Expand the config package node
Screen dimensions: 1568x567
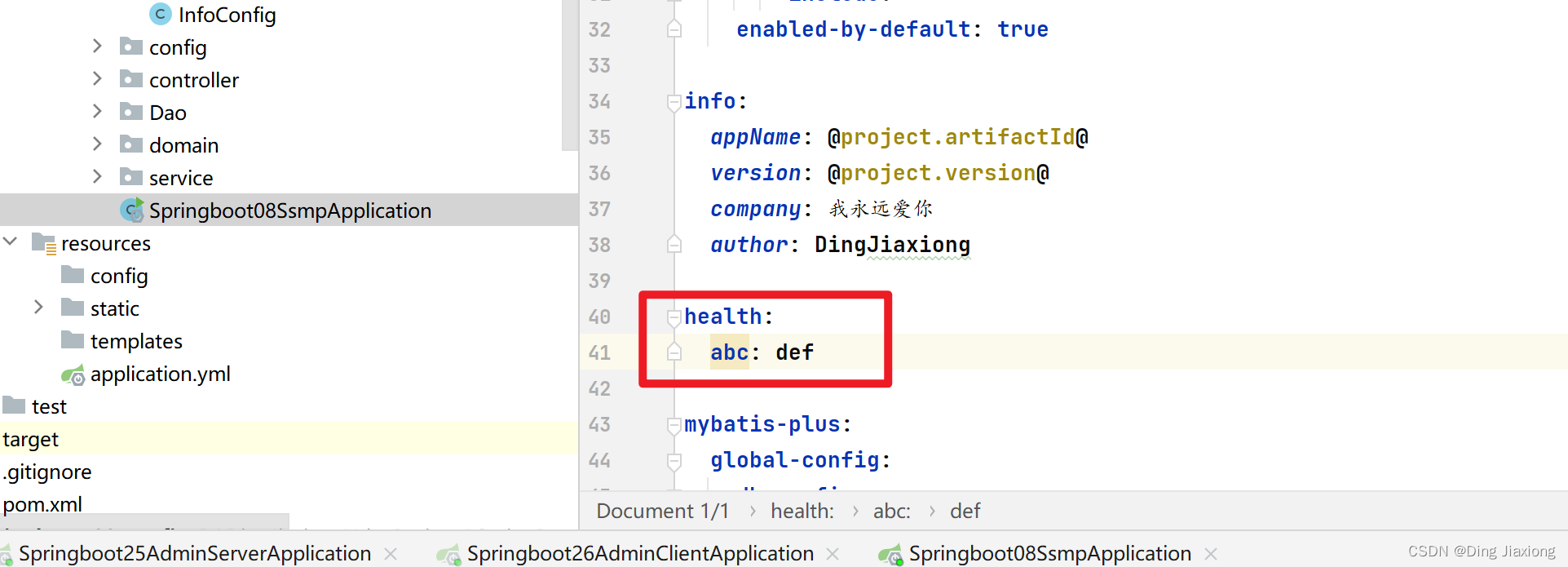pyautogui.click(x=97, y=46)
